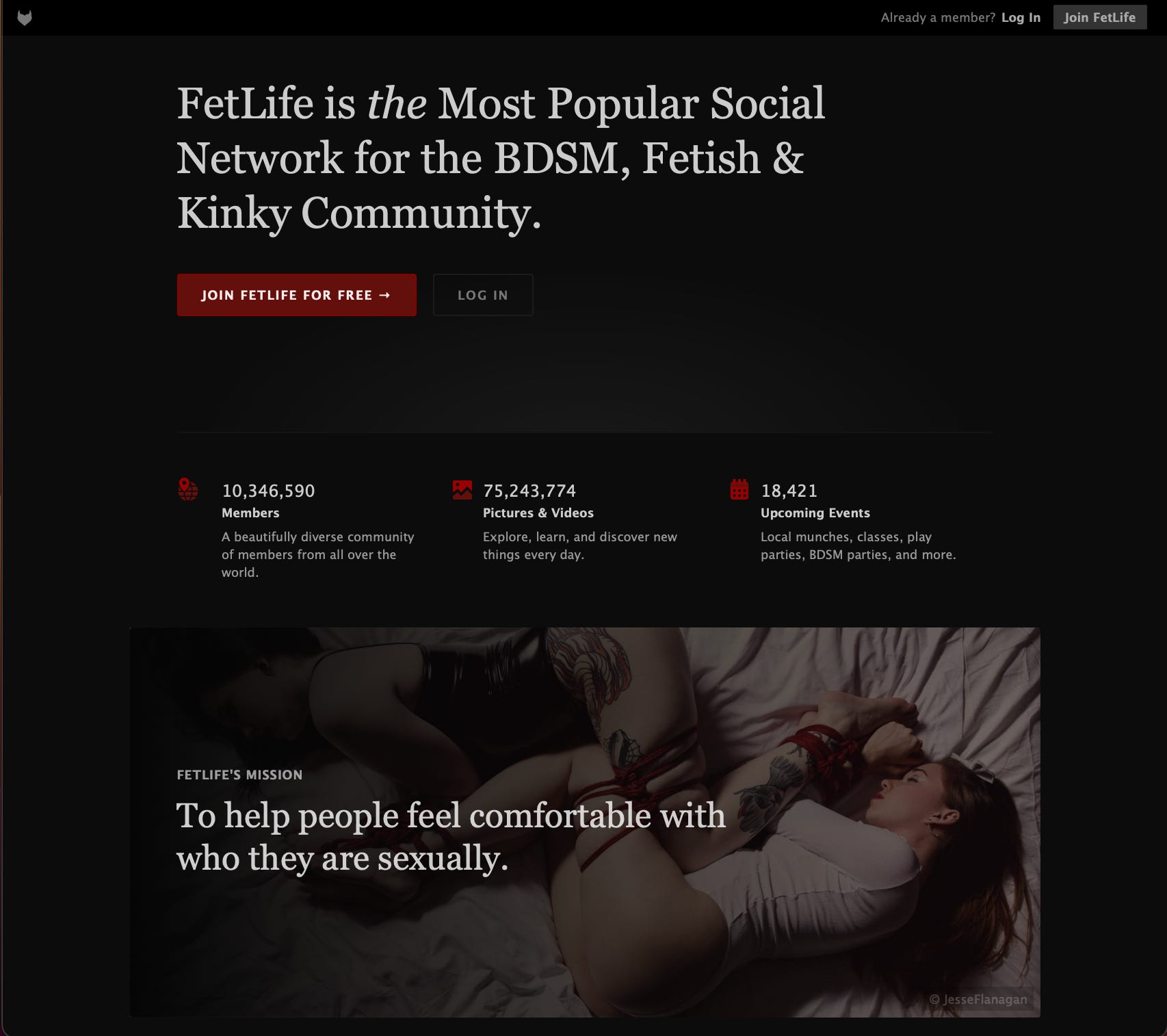1167x1036 pixels.
Task: Select the Members heading
Action: 250,513
